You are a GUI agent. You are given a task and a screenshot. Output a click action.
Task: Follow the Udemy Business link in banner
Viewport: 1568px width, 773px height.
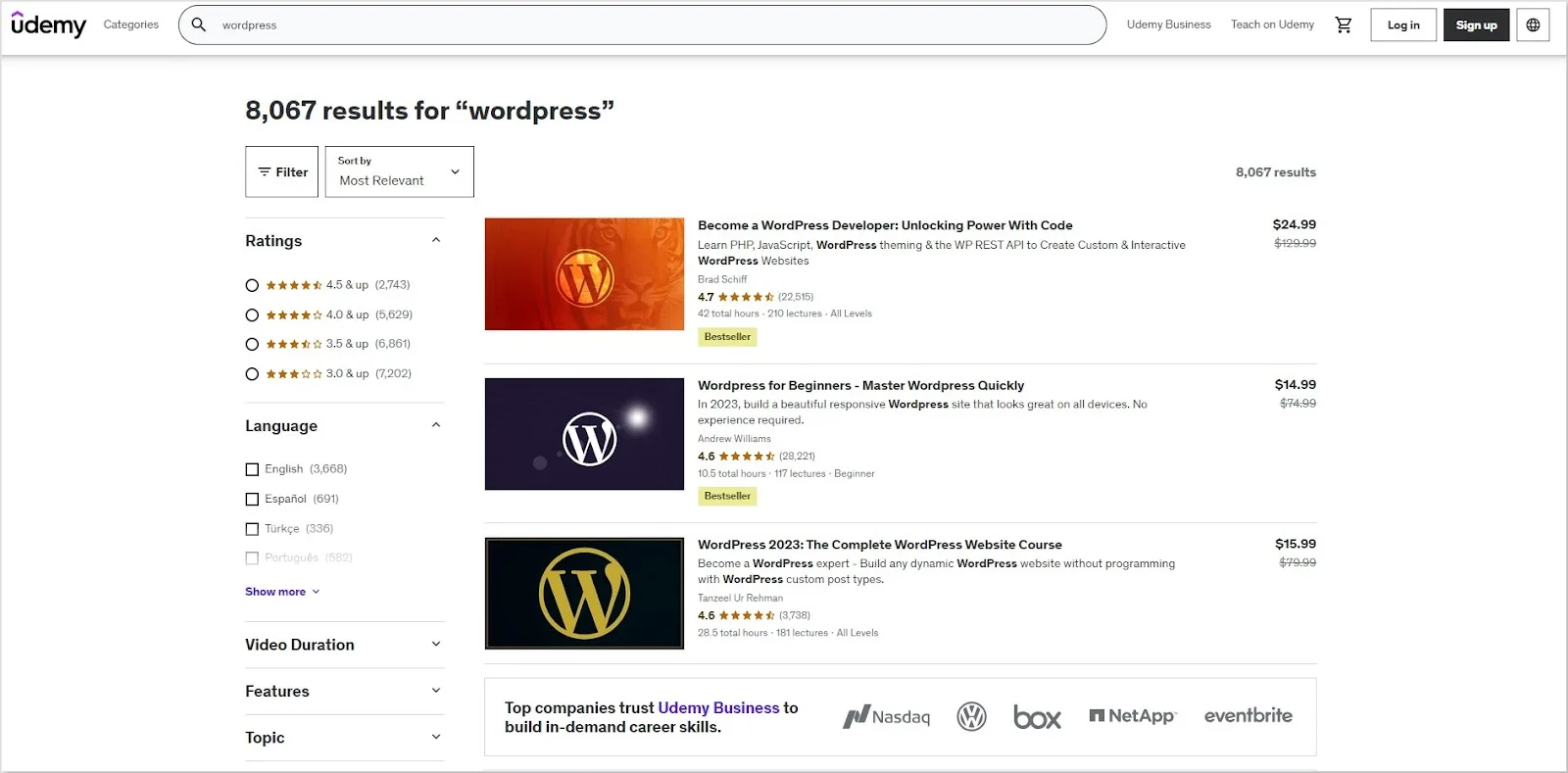click(x=718, y=707)
